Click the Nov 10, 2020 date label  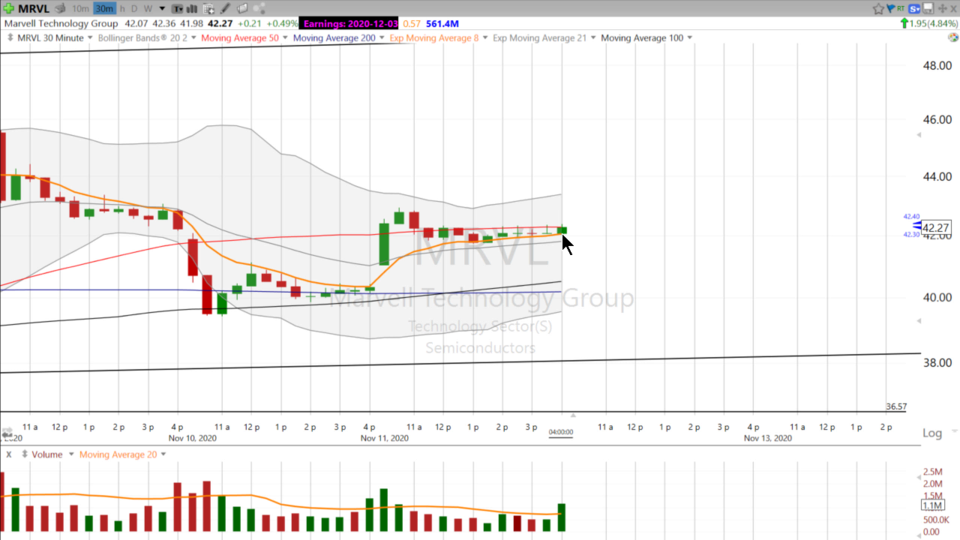coord(192,438)
